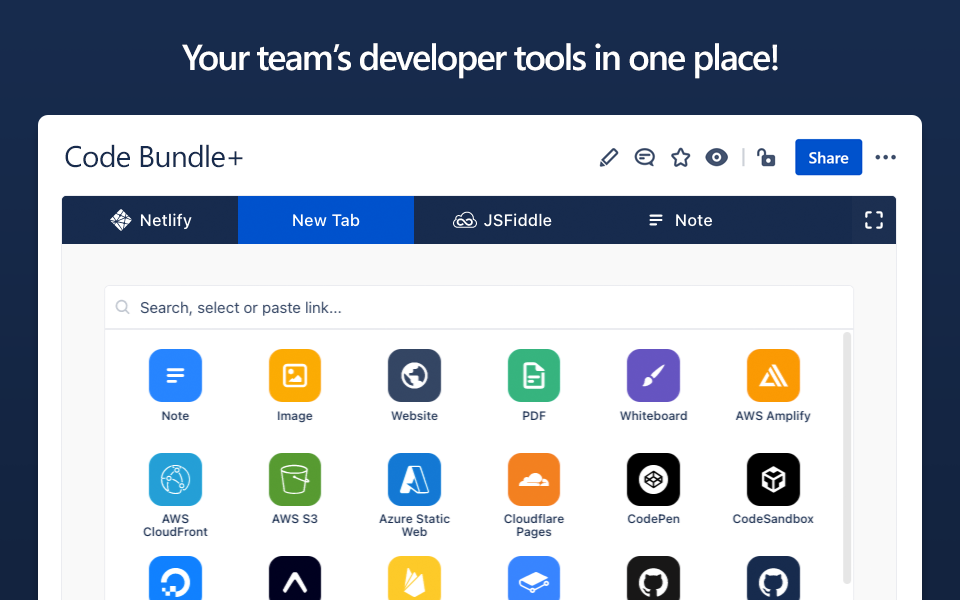Toggle the watch eye icon
This screenshot has height=600, width=960.
pos(716,157)
